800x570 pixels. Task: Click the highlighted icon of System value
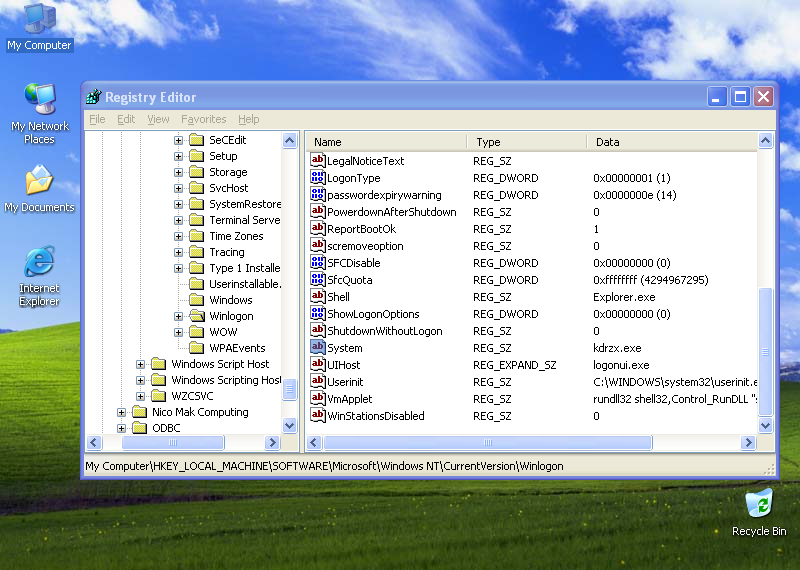pos(317,348)
